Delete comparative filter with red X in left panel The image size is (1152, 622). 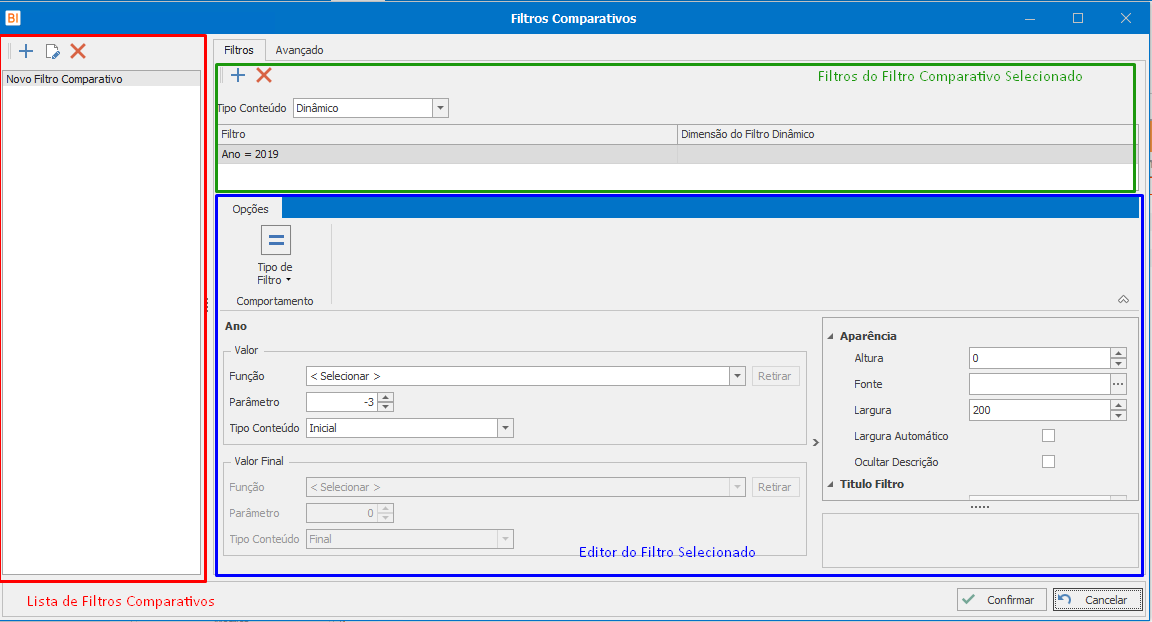[x=78, y=51]
